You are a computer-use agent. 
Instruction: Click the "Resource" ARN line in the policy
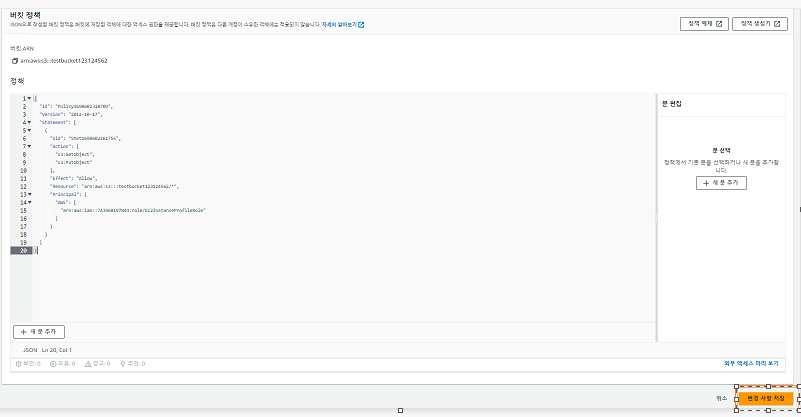114,187
